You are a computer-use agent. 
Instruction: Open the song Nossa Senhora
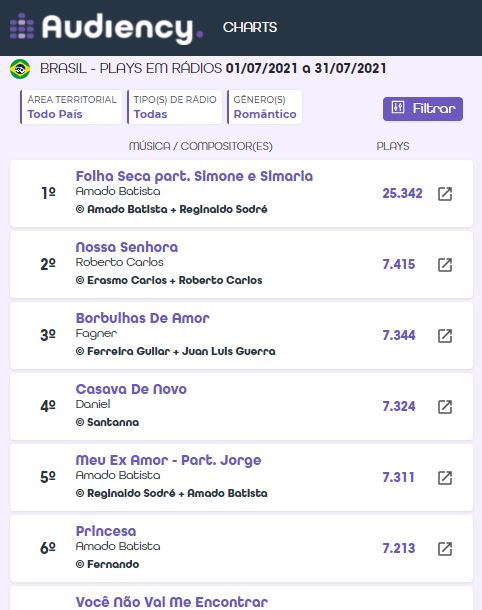[x=127, y=247]
